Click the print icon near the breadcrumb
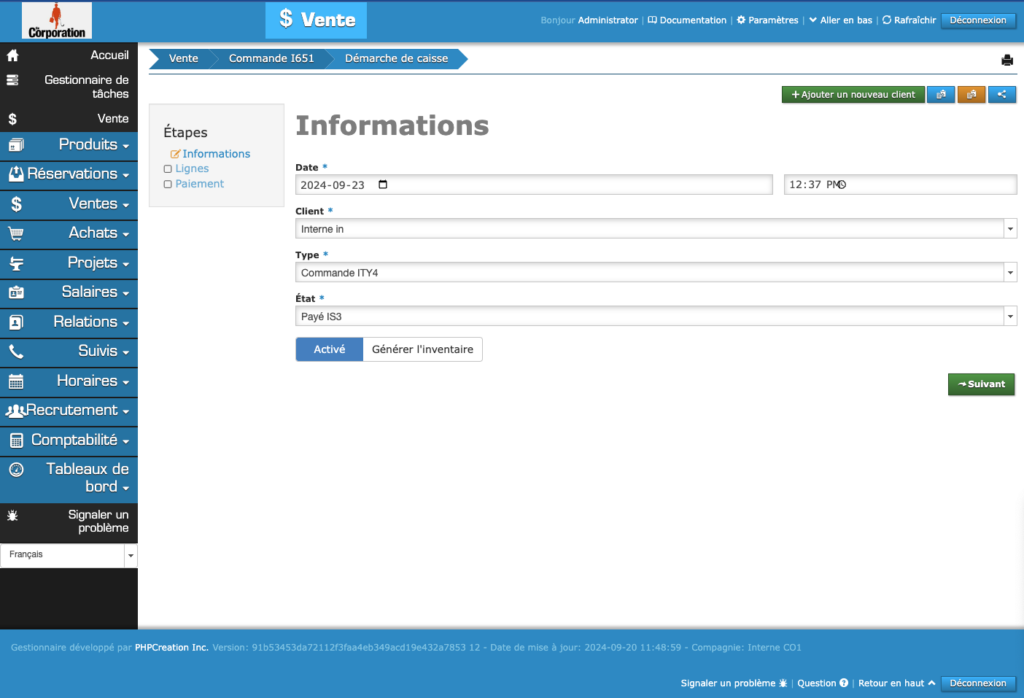The width and height of the screenshot is (1024, 698). tap(1007, 60)
